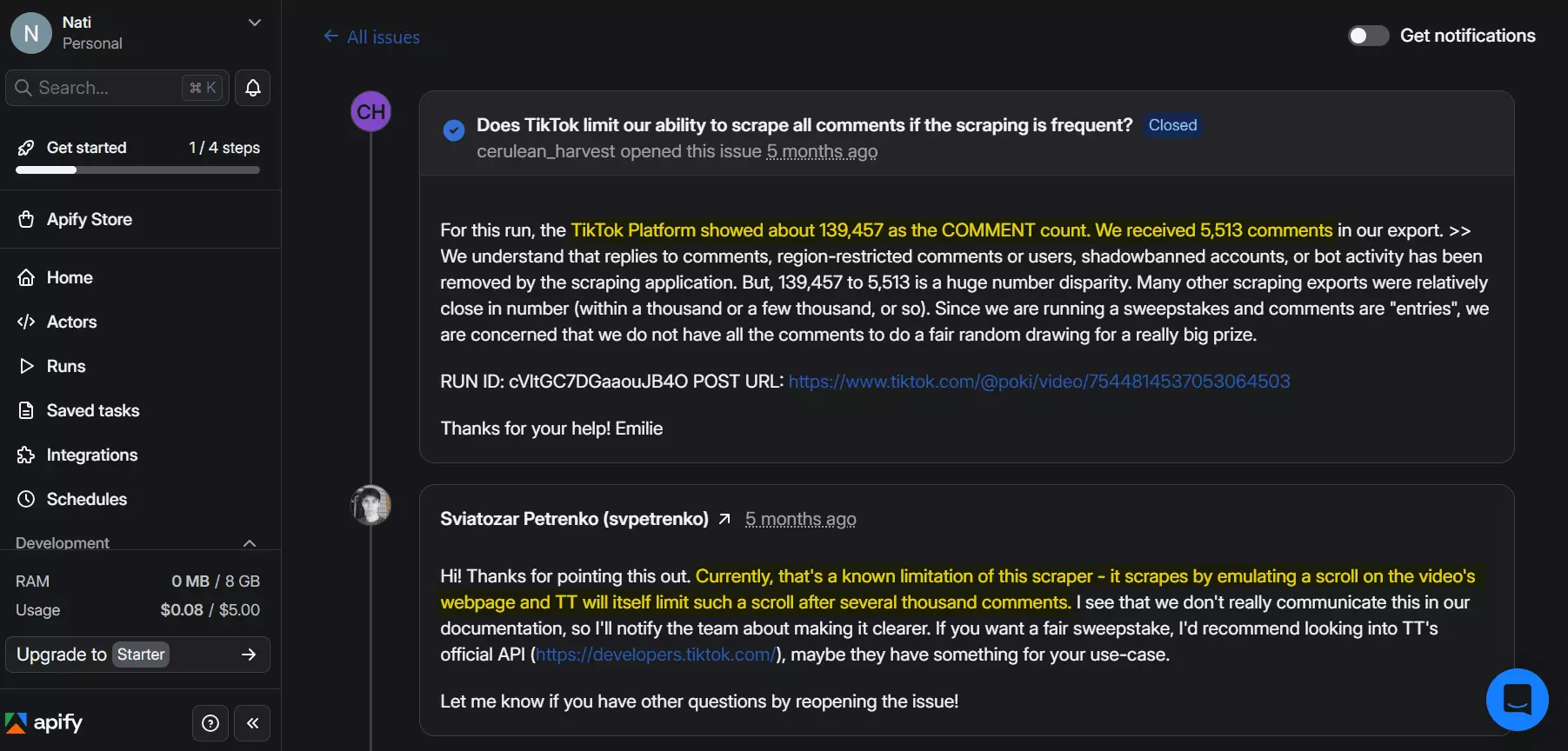This screenshot has height=751, width=1568.
Task: Toggle Get notifications switch
Action: click(x=1368, y=36)
